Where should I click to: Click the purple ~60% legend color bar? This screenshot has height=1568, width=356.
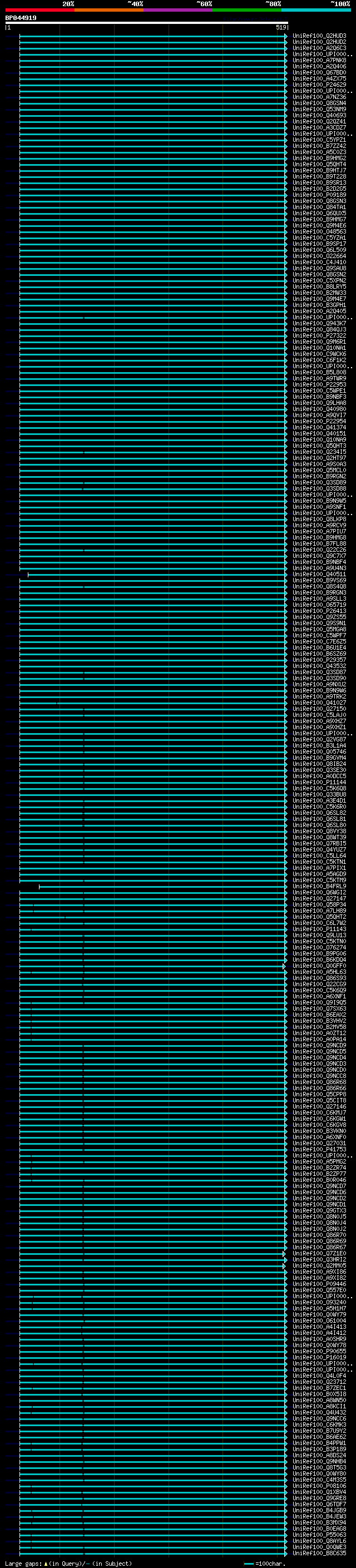pos(177,10)
